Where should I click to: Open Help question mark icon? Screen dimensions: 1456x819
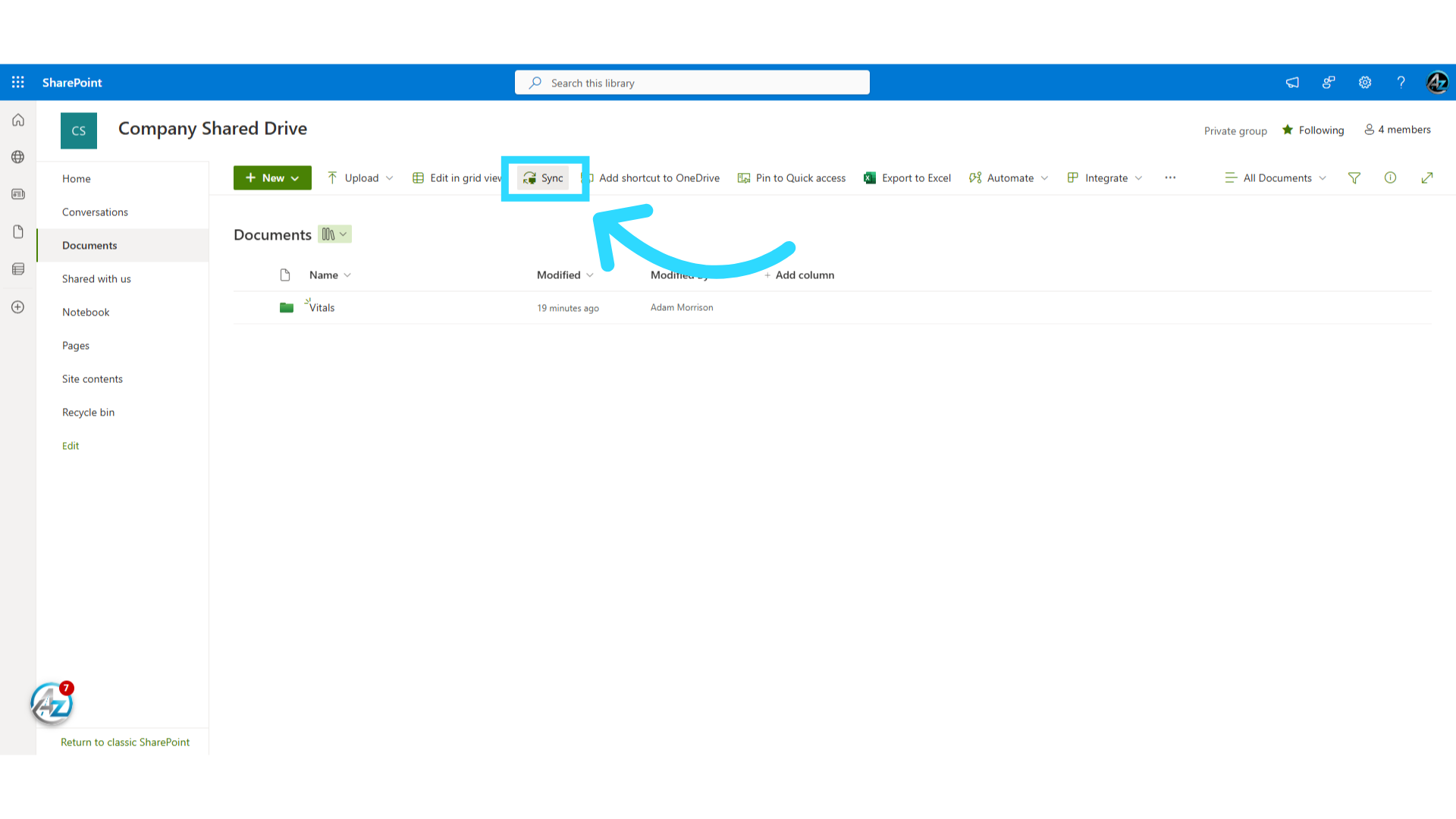coord(1401,83)
